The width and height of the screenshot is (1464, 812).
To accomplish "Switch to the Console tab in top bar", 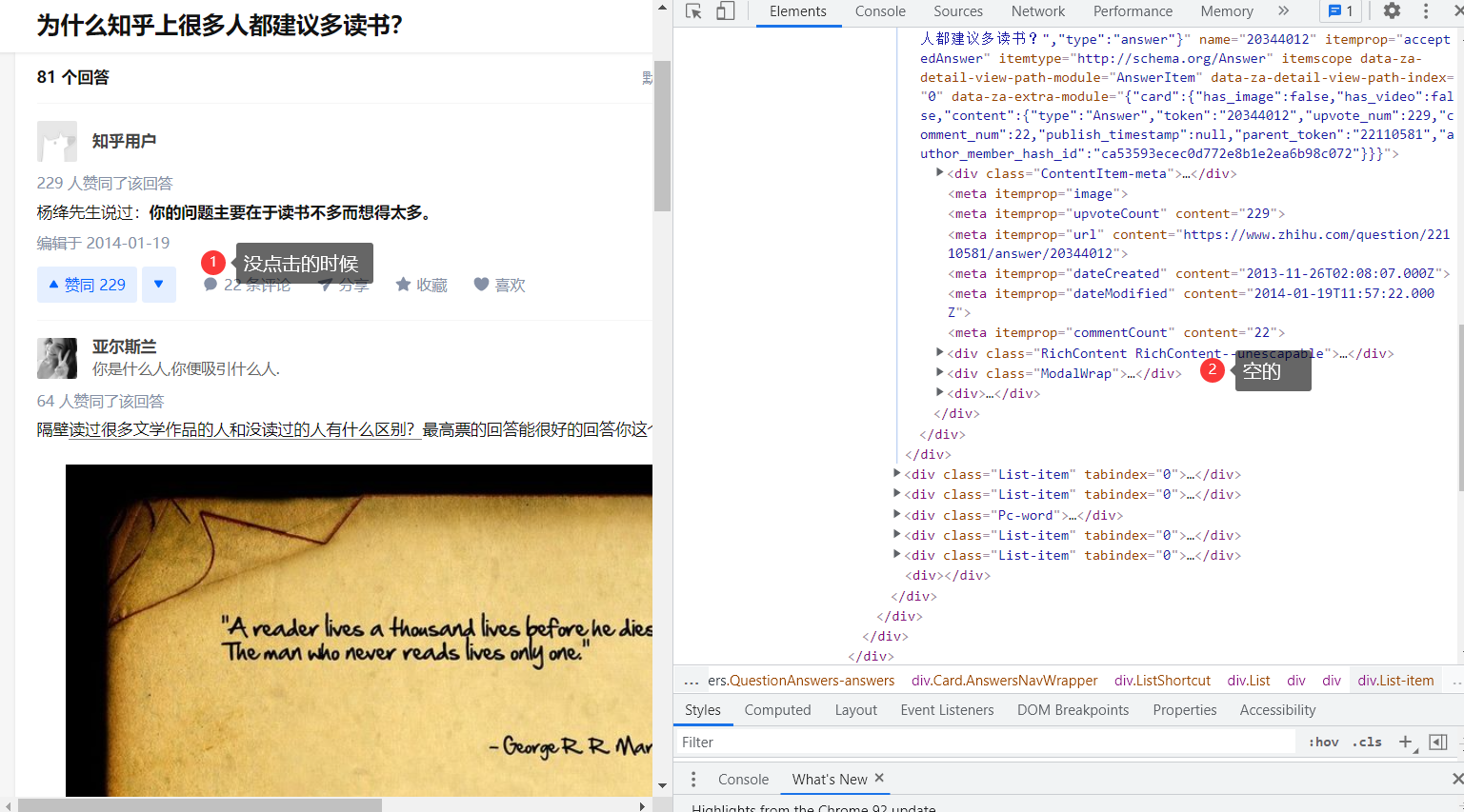I will pyautogui.click(x=880, y=11).
